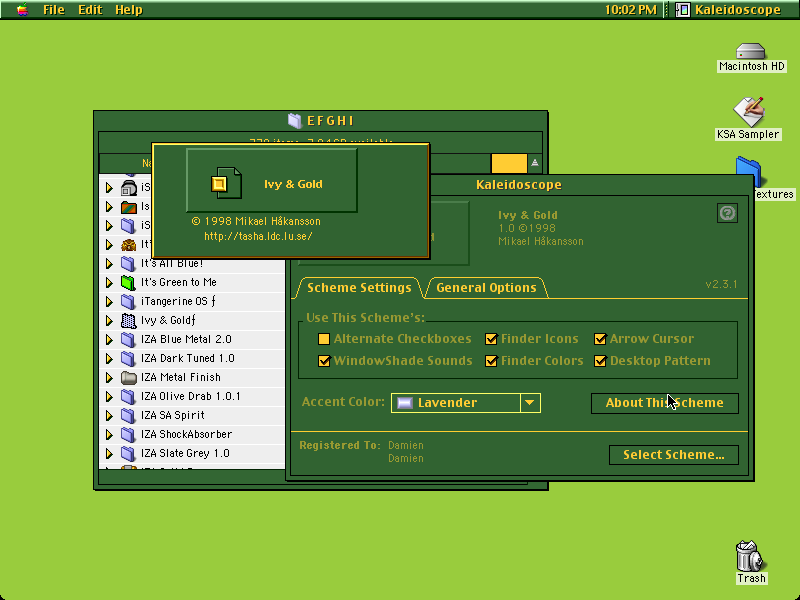800x600 pixels.
Task: Select the IZA Dark Tuned 1.0 folder icon
Action: coord(128,358)
